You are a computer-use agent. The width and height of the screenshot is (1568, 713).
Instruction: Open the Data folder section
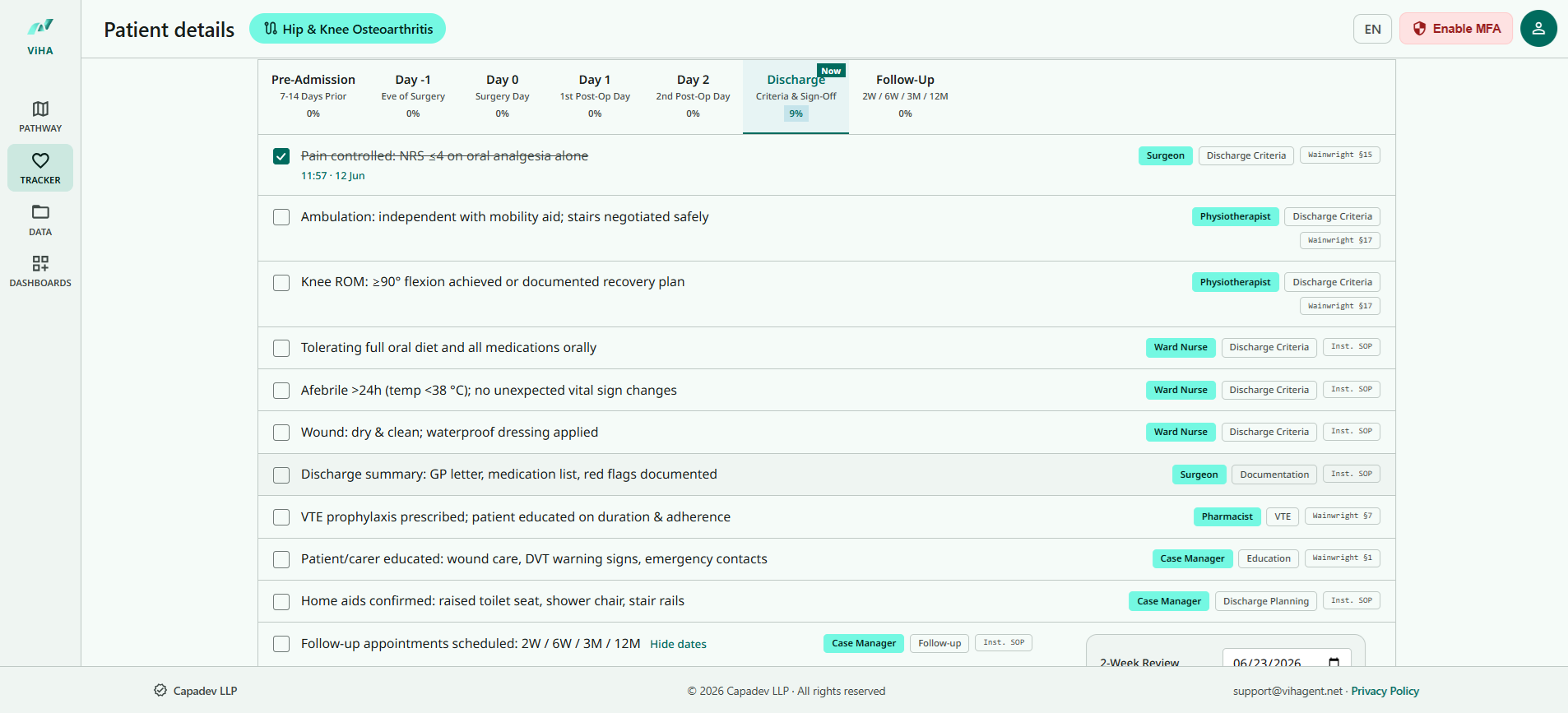[40, 220]
